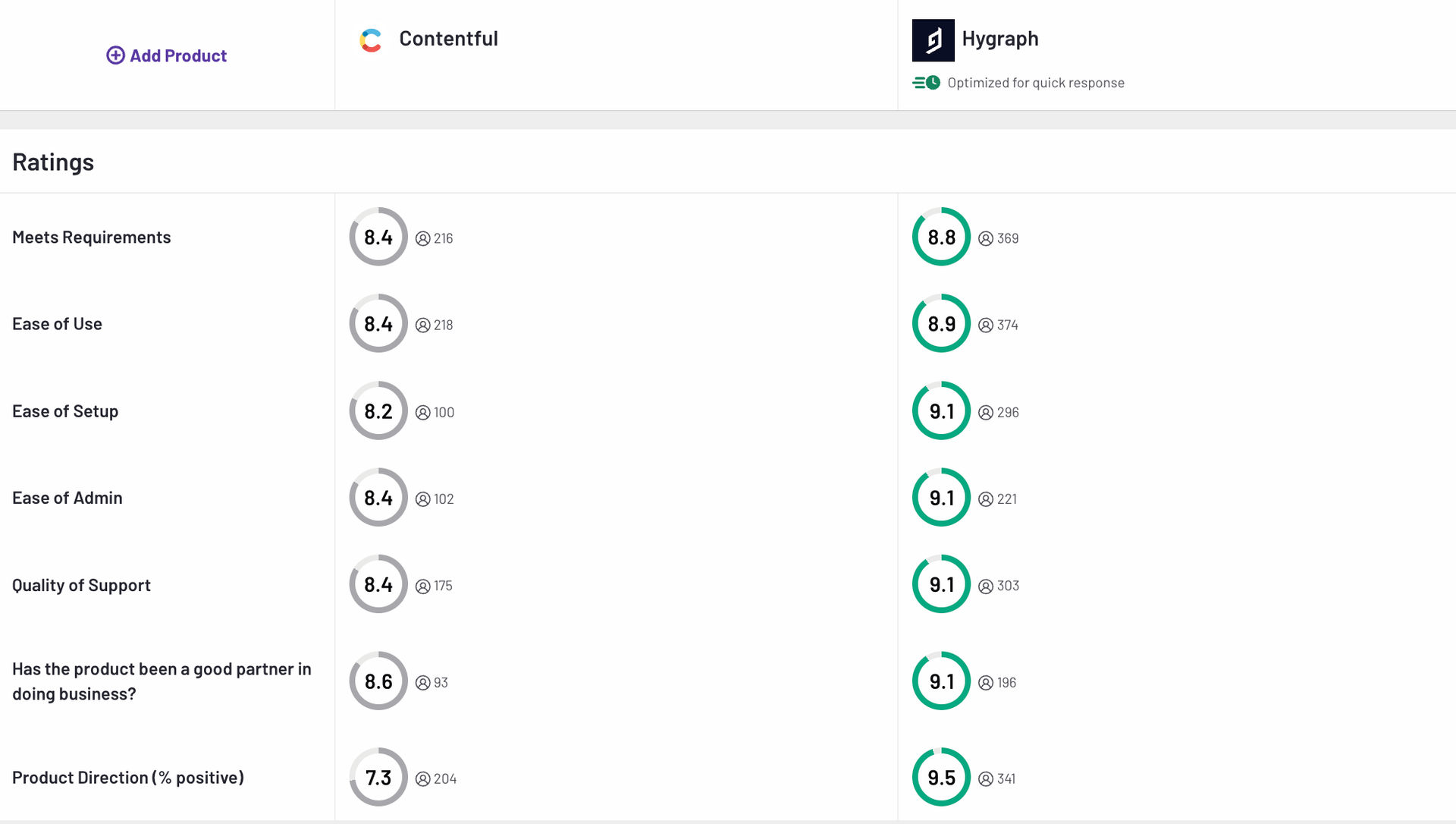
Task: Click reviewer icon beside Contentful's 216 count
Action: click(x=422, y=239)
